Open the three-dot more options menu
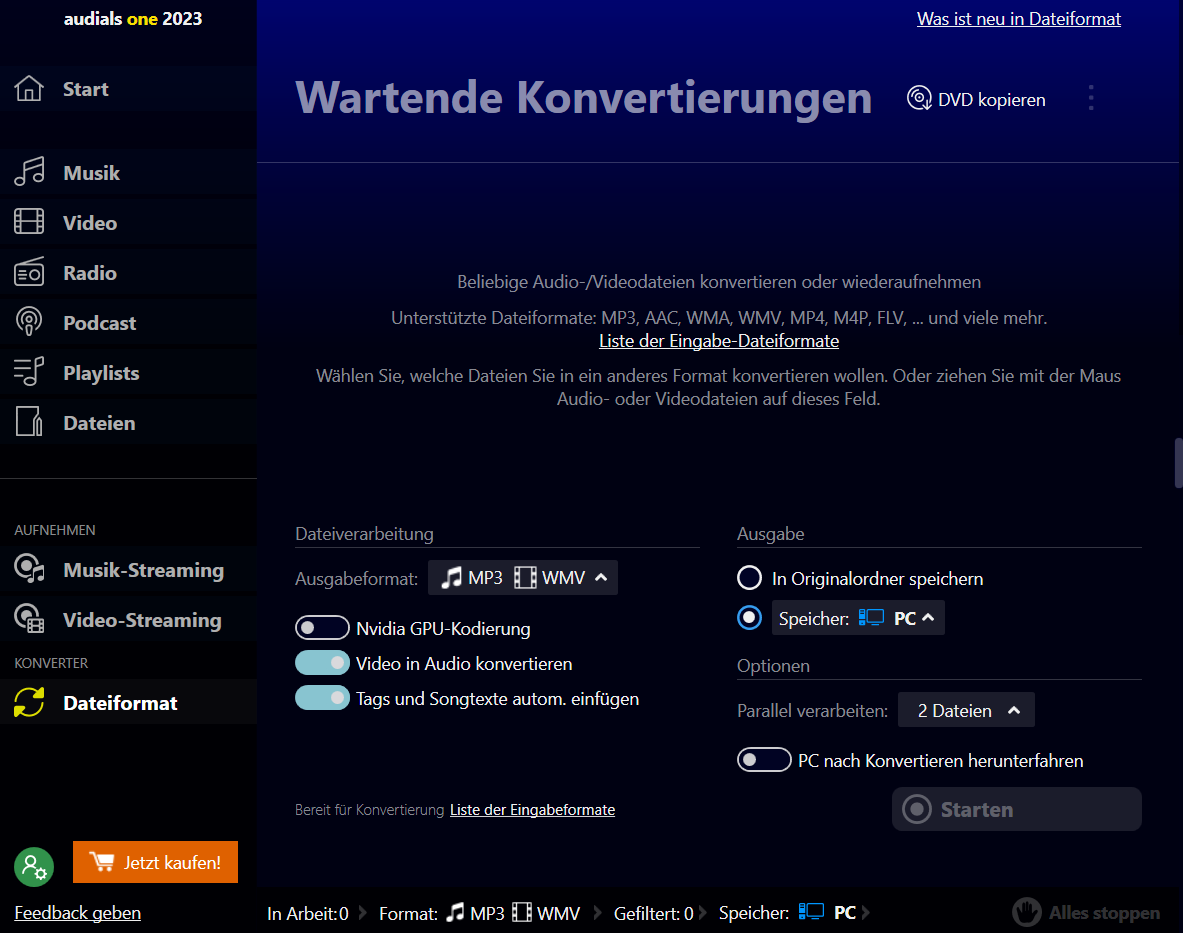This screenshot has width=1183, height=933. [x=1091, y=98]
